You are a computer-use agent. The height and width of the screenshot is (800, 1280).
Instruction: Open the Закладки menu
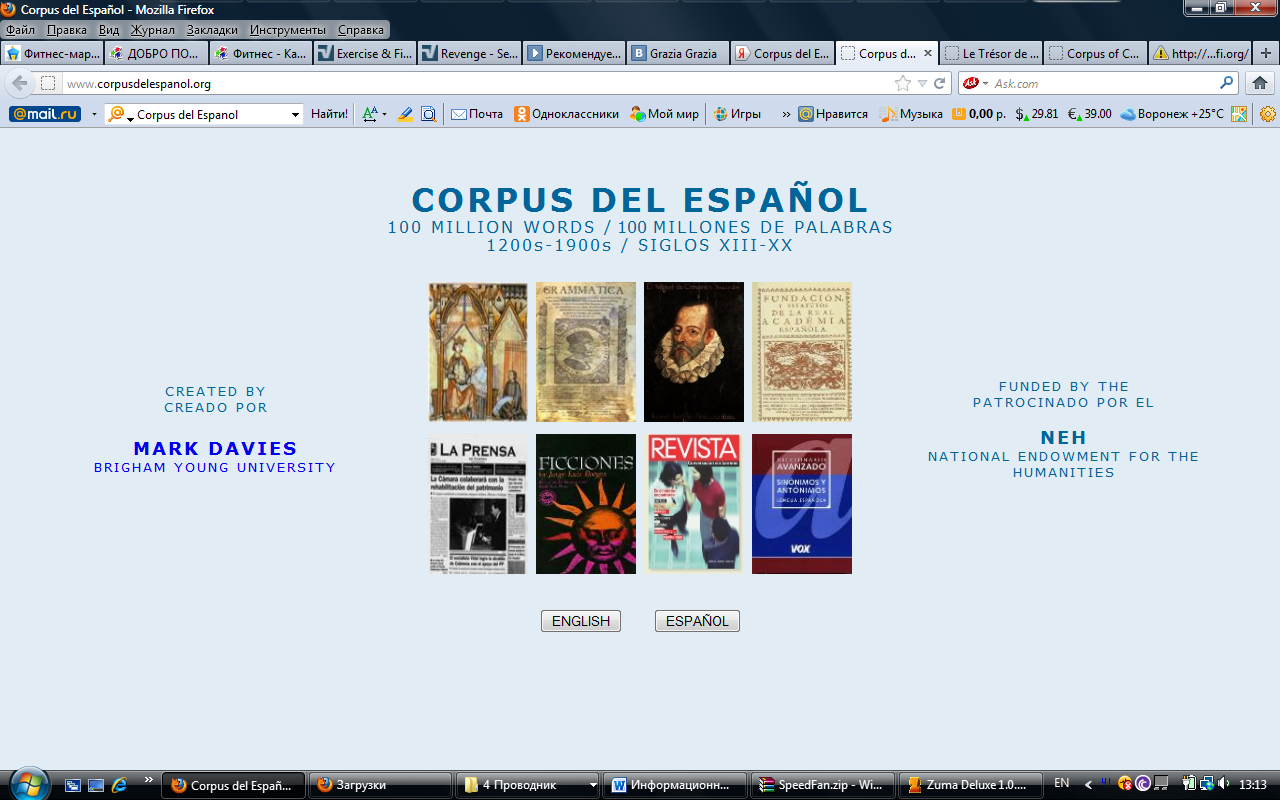[212, 30]
